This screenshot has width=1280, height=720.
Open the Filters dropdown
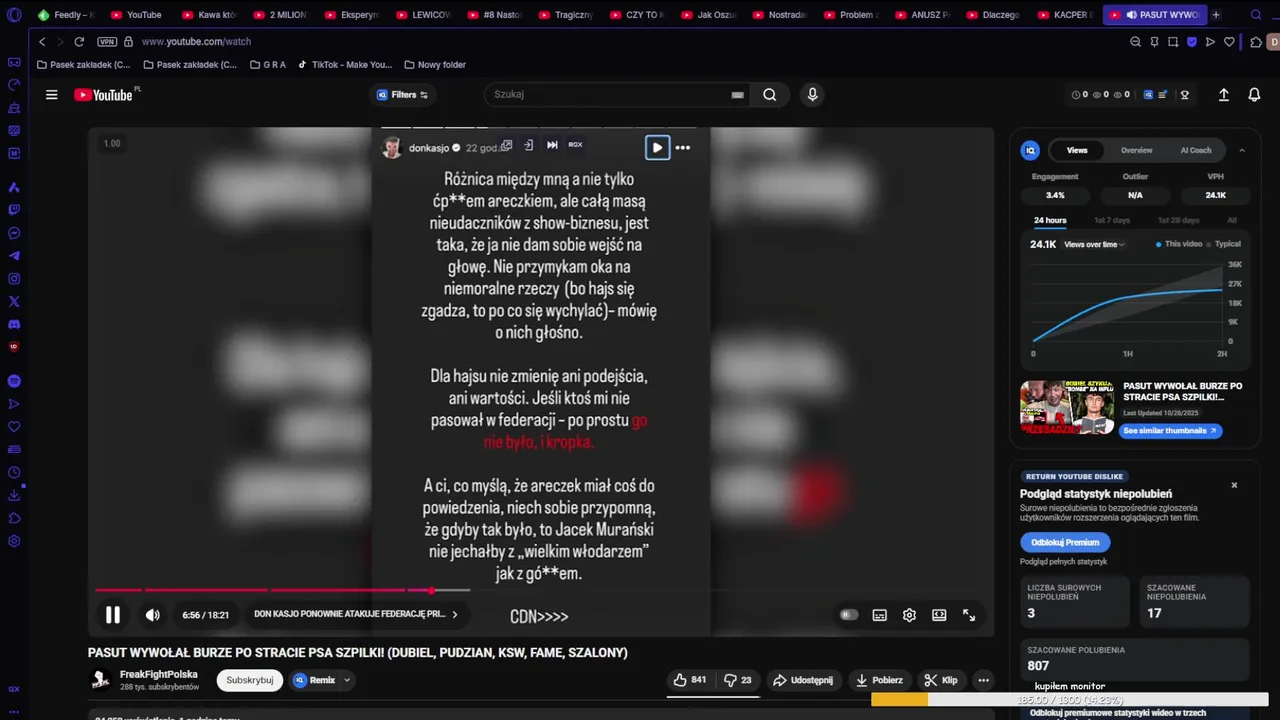[x=402, y=95]
